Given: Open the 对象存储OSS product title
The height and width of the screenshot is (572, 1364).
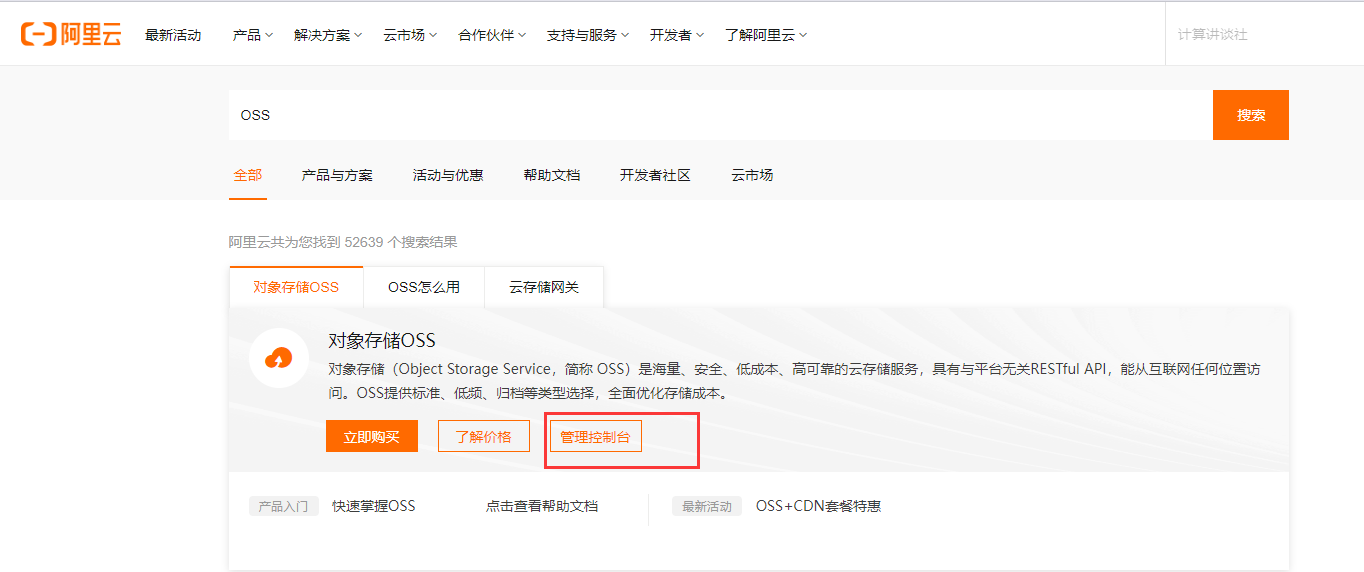Looking at the screenshot, I should click(382, 341).
